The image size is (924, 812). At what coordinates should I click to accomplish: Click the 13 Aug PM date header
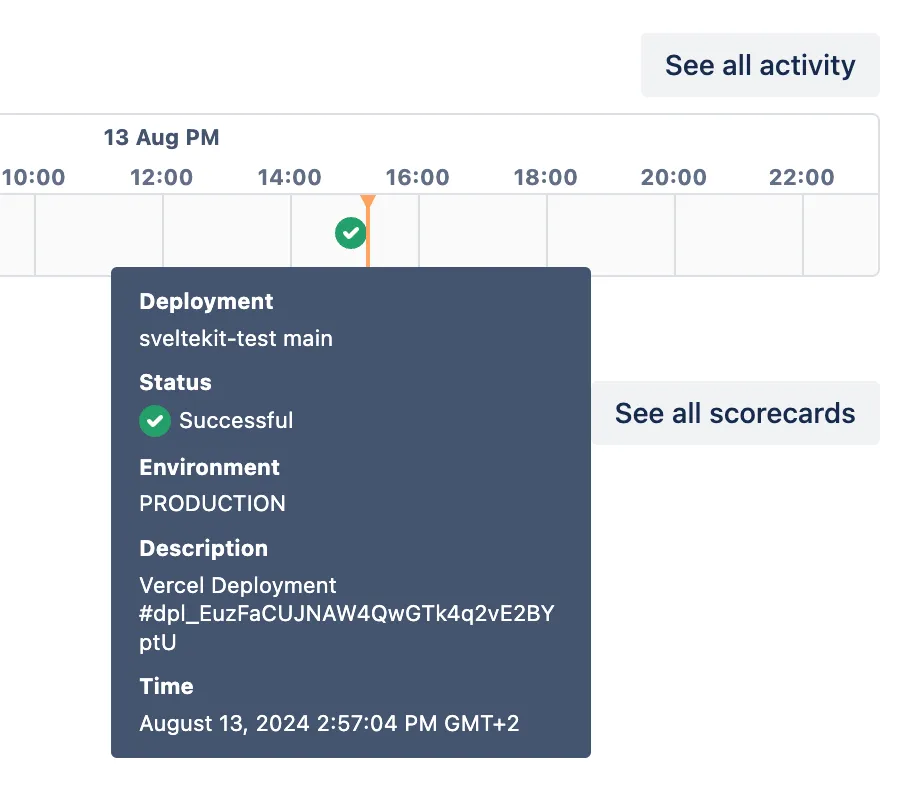click(x=161, y=138)
